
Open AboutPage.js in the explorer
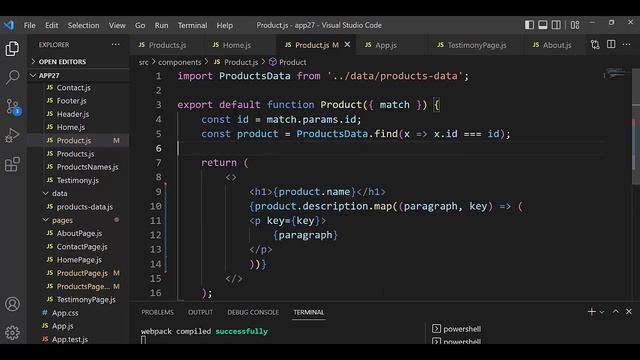[78, 233]
